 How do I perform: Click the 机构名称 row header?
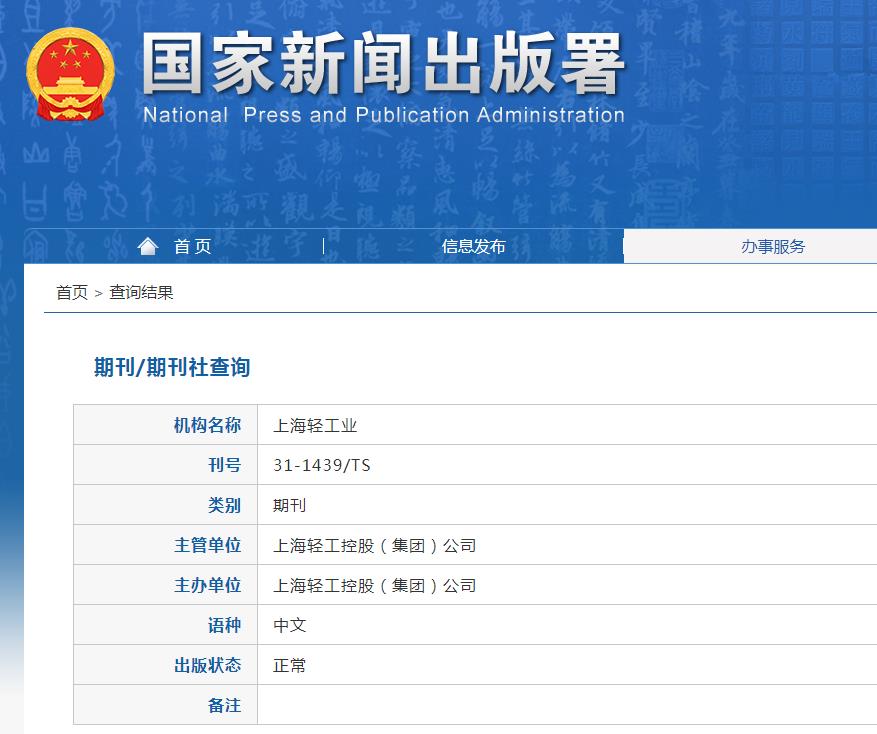tap(209, 424)
